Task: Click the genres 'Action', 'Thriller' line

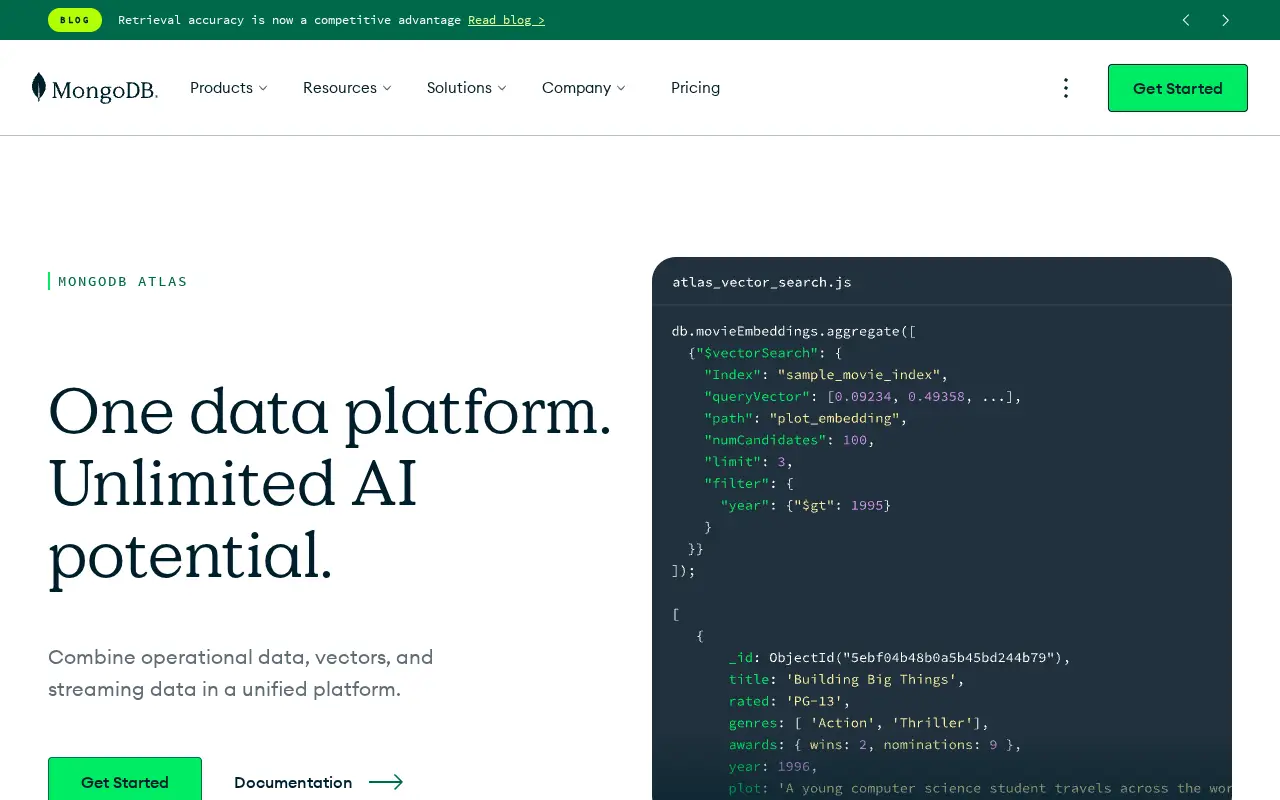Action: [859, 723]
